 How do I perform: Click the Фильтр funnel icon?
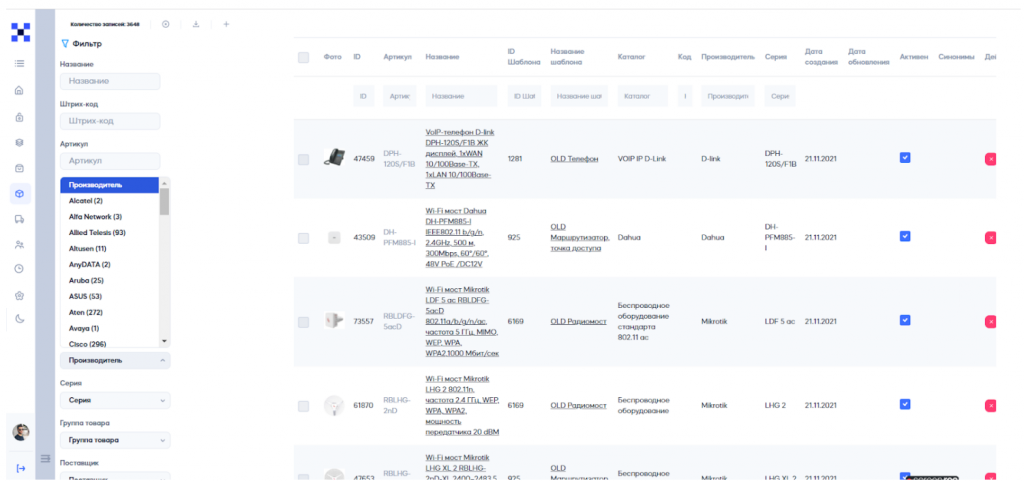[x=65, y=44]
